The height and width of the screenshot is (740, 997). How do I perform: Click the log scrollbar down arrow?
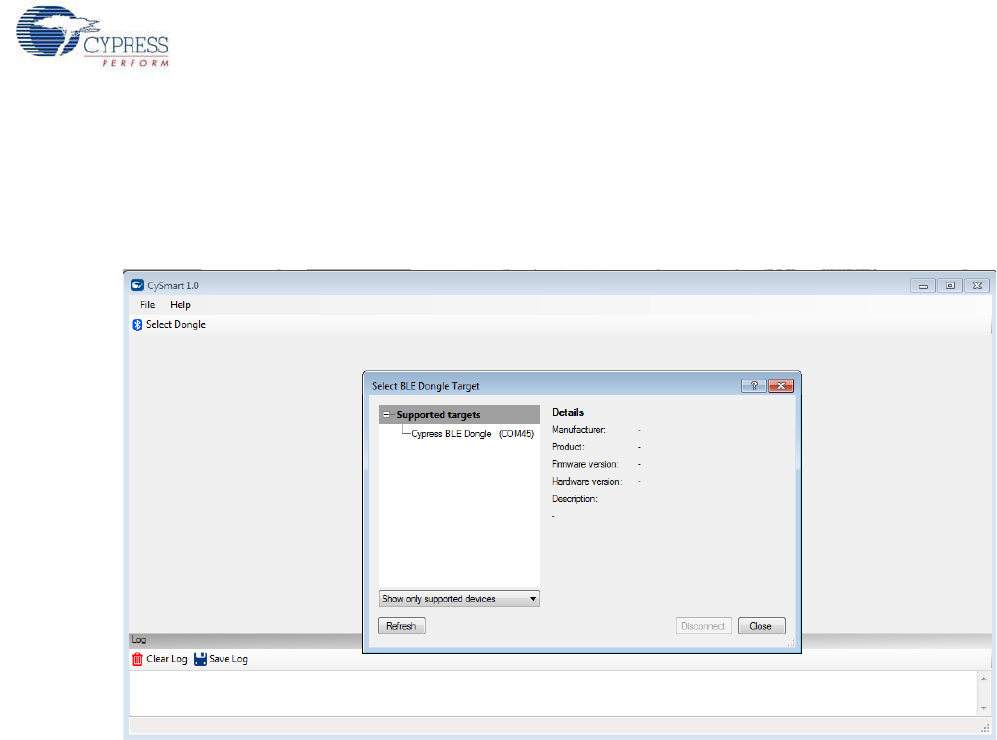tap(984, 708)
